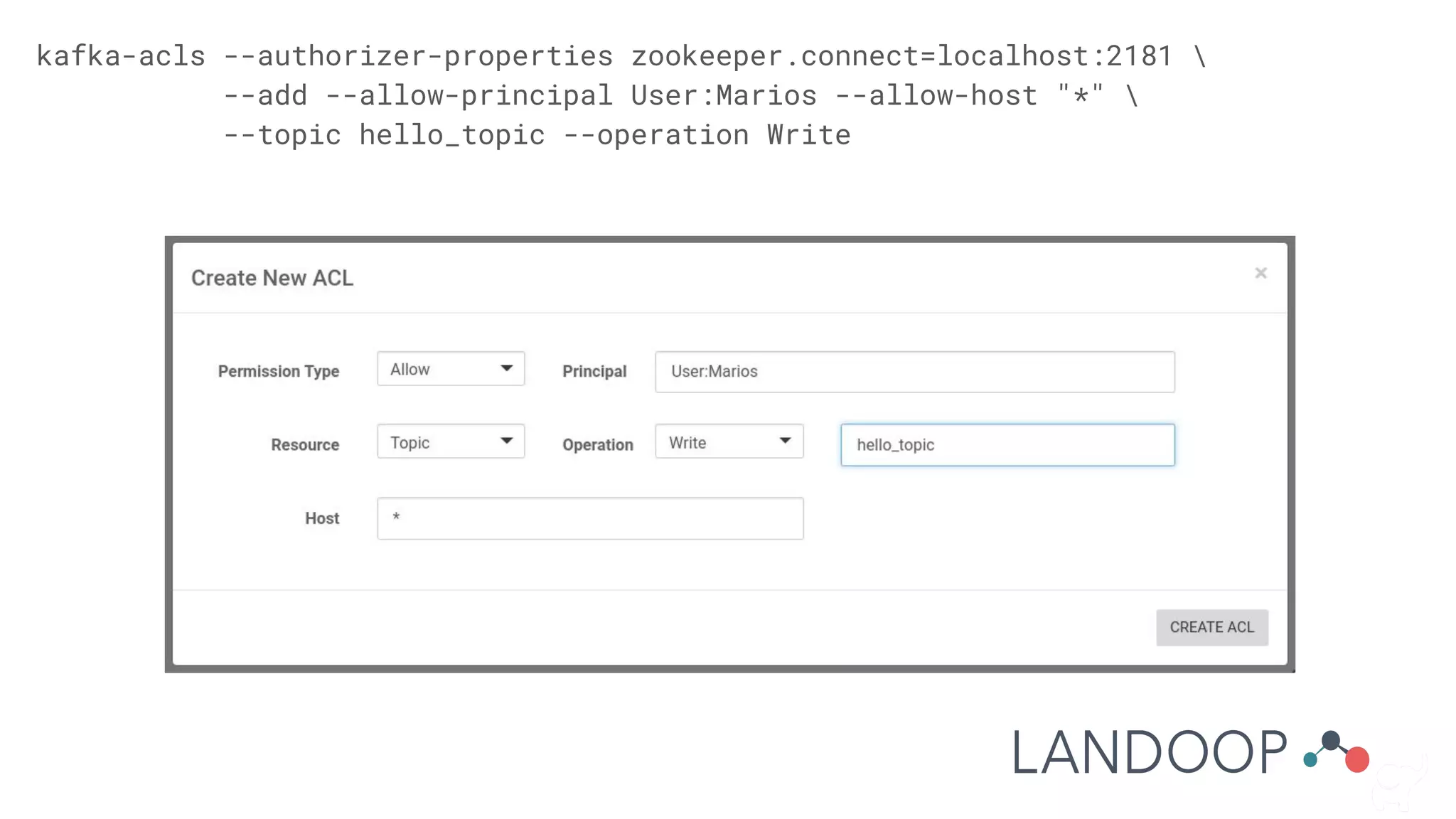This screenshot has width=1456, height=819.
Task: Click the Host label
Action: [x=322, y=518]
